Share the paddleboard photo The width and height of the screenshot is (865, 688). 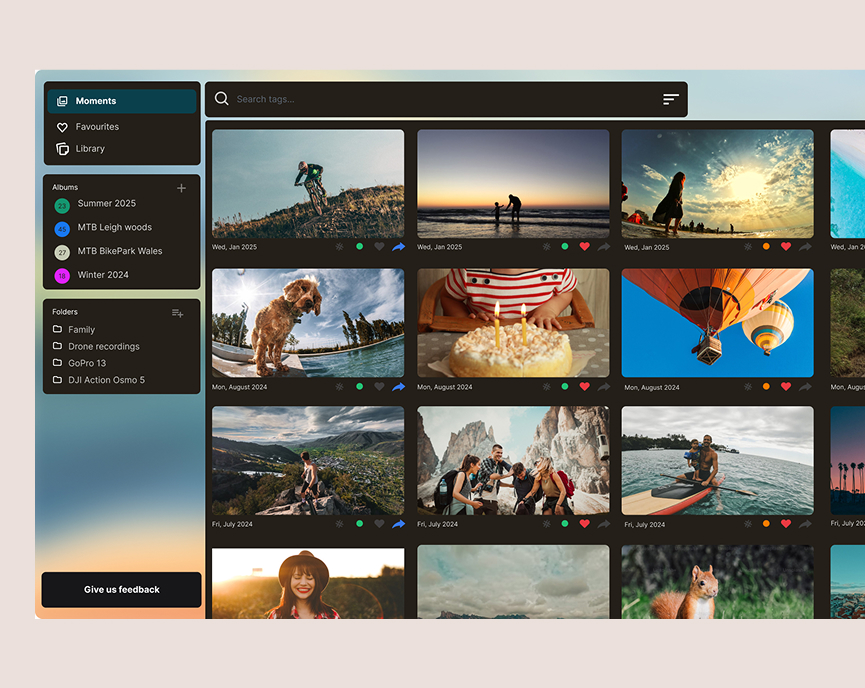pyautogui.click(x=805, y=524)
